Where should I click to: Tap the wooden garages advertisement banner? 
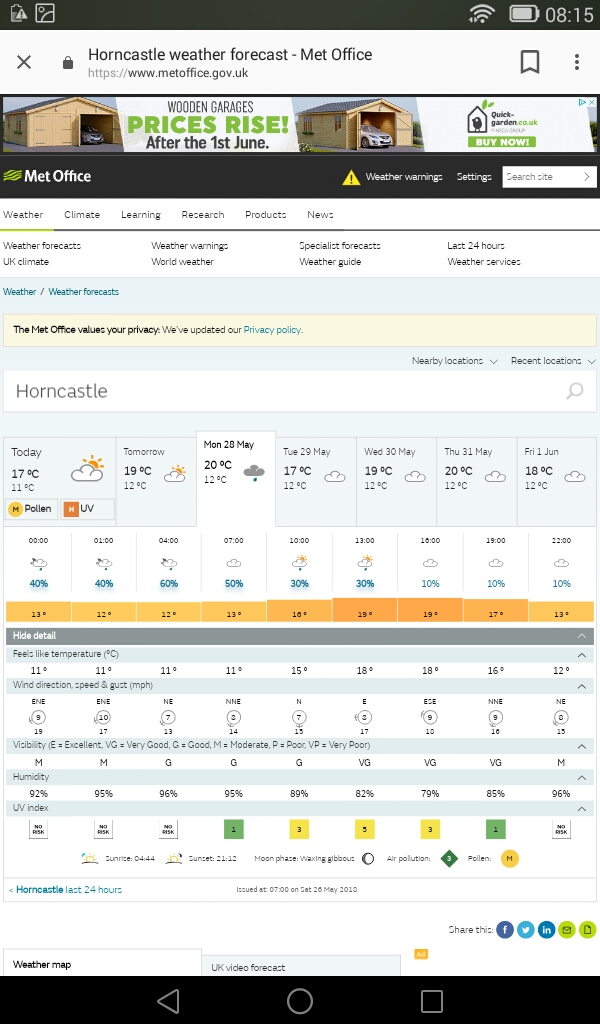300,124
